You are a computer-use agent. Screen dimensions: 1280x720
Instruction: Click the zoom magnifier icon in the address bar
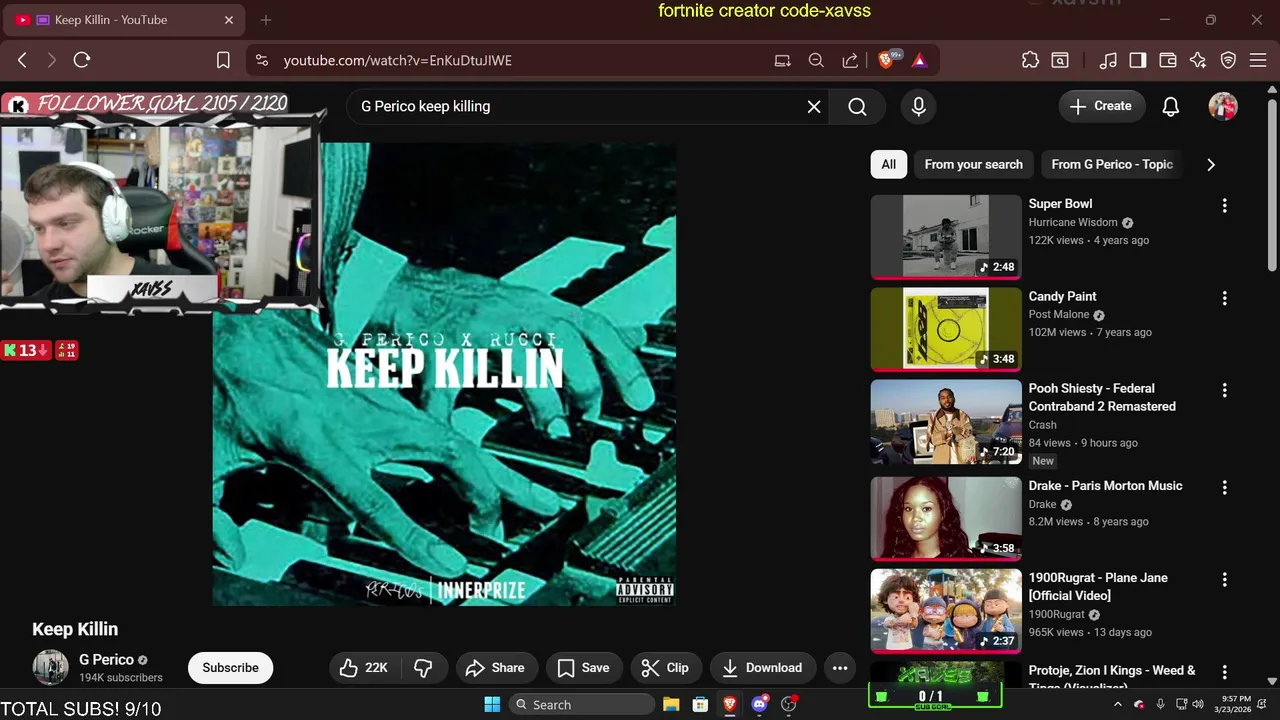click(816, 60)
